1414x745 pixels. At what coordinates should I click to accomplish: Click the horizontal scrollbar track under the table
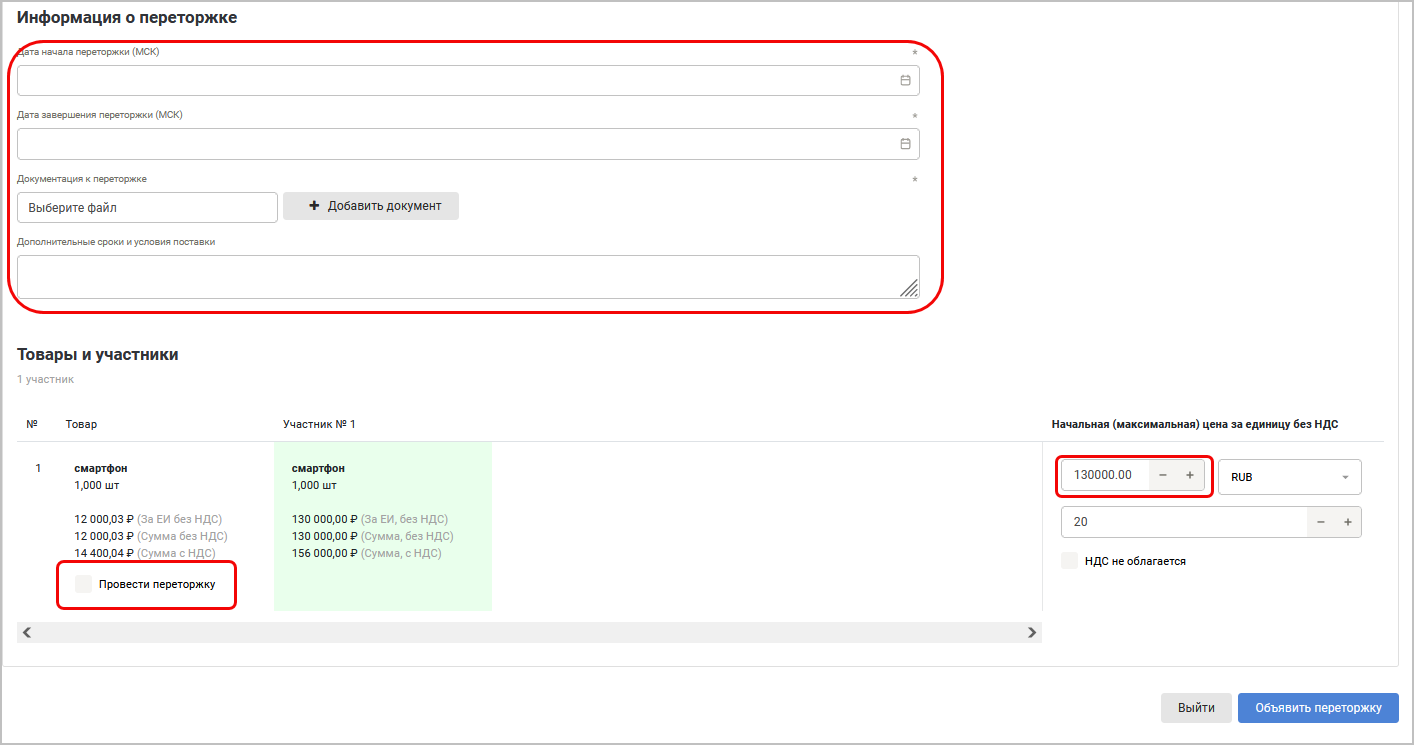(x=528, y=632)
